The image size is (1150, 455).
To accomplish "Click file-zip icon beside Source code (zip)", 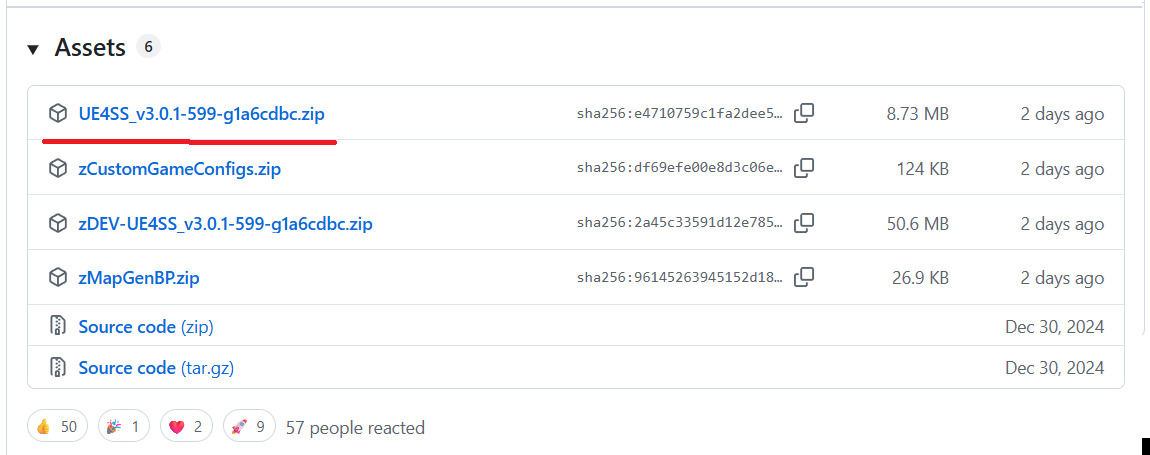I will click(58, 327).
